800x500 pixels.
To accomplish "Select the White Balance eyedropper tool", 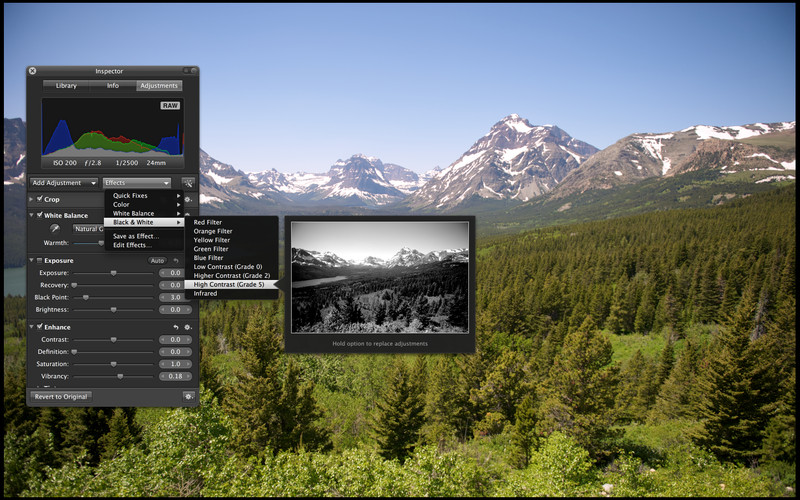I will pyautogui.click(x=55, y=229).
